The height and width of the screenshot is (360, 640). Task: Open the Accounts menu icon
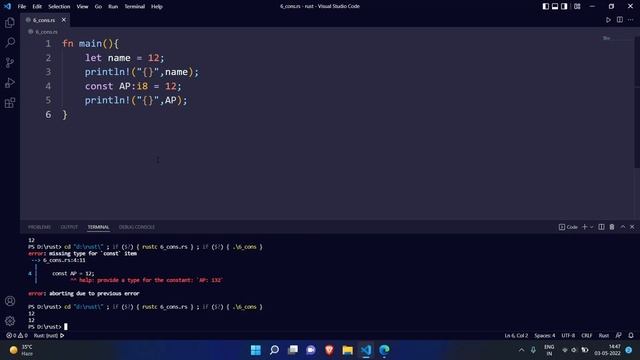tap(10, 301)
